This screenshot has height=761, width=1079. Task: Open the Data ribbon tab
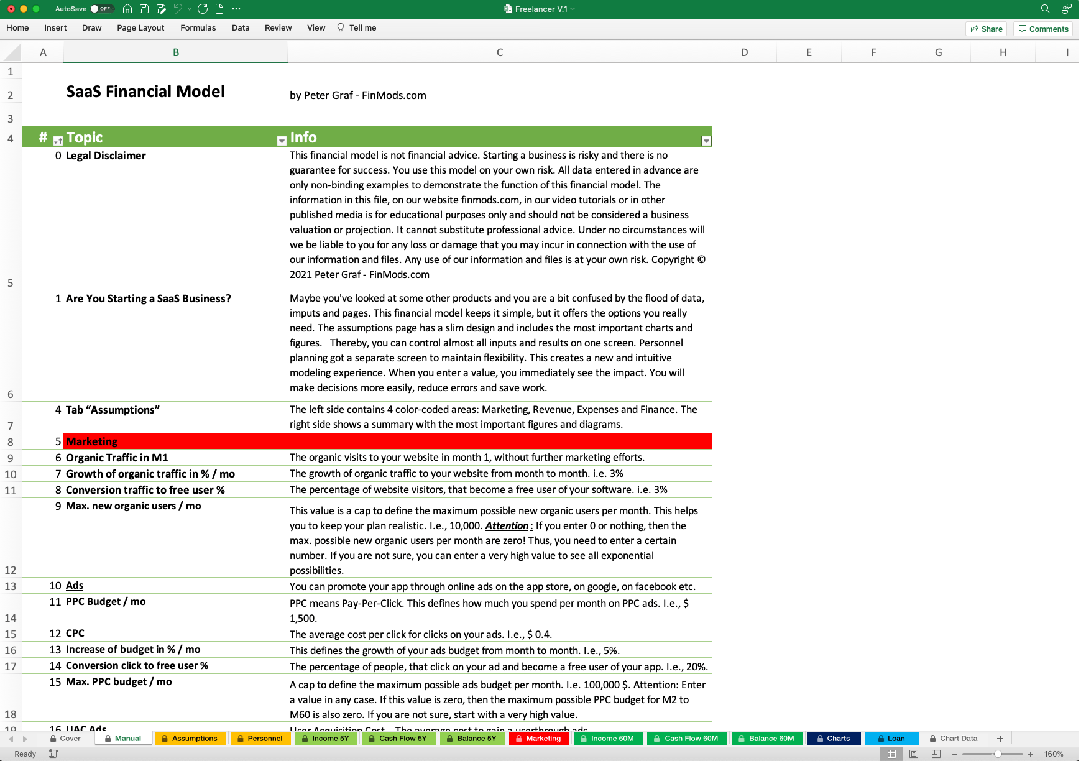[x=240, y=28]
